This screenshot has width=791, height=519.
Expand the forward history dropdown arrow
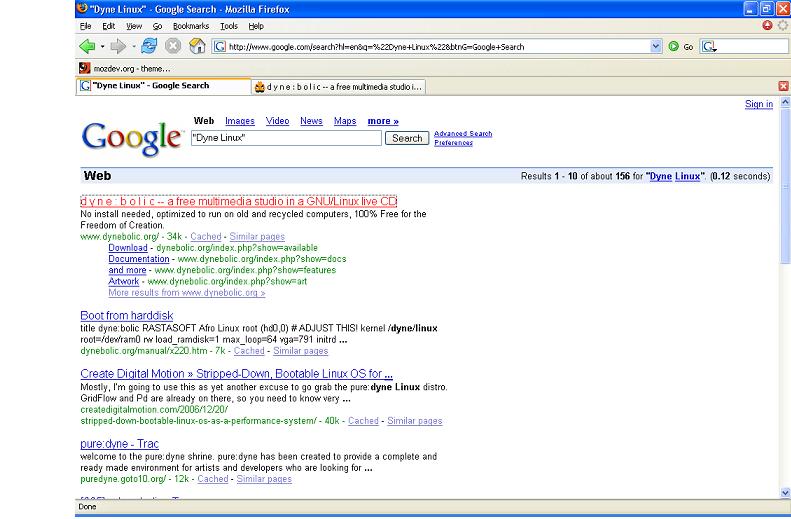pyautogui.click(x=132, y=46)
